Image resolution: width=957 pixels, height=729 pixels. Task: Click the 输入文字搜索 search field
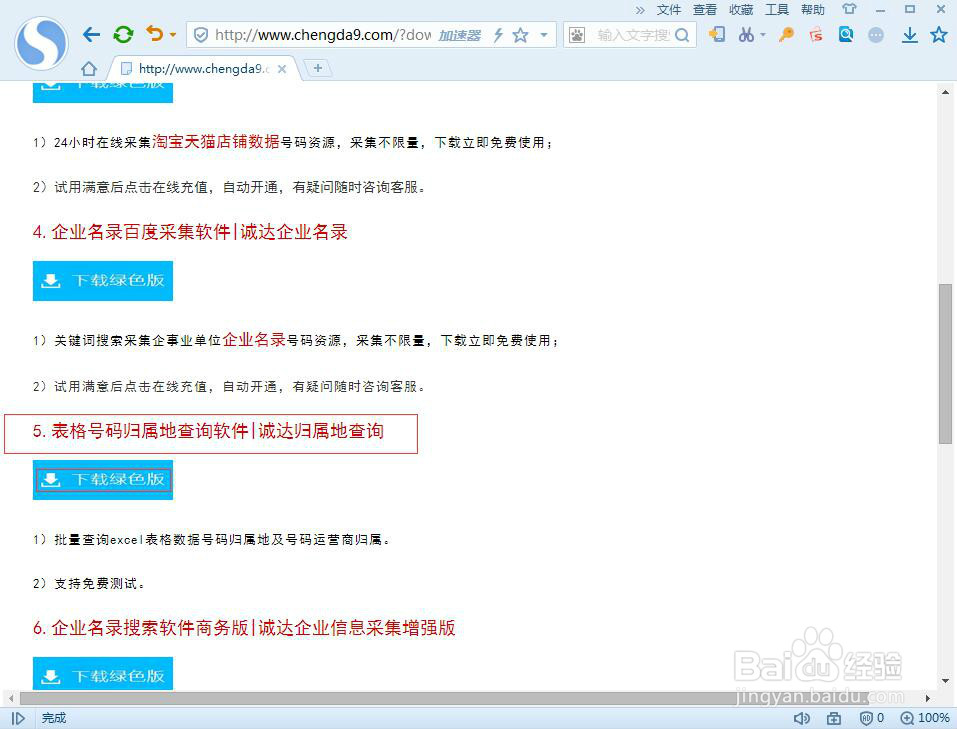tap(633, 35)
